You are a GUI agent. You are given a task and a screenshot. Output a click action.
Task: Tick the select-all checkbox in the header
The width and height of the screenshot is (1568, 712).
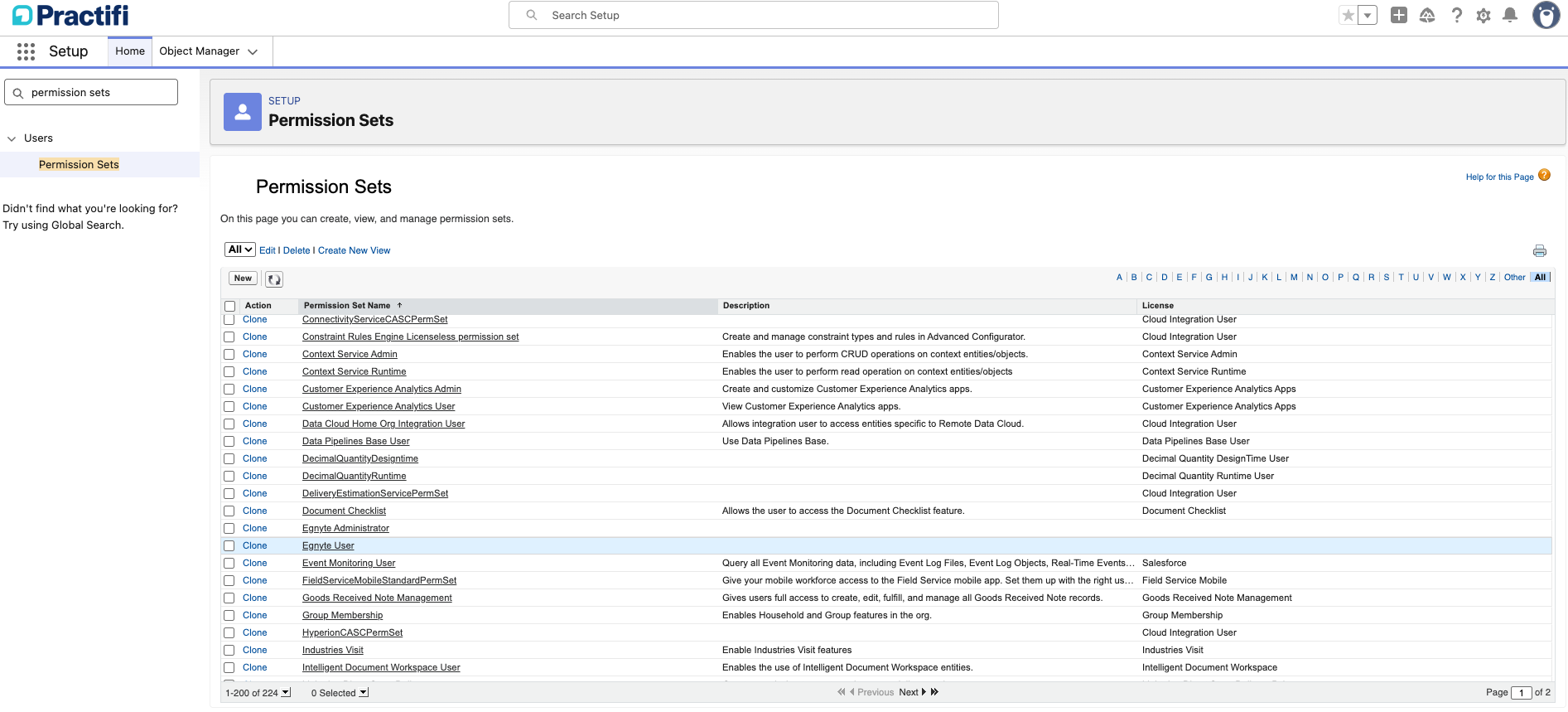point(229,306)
